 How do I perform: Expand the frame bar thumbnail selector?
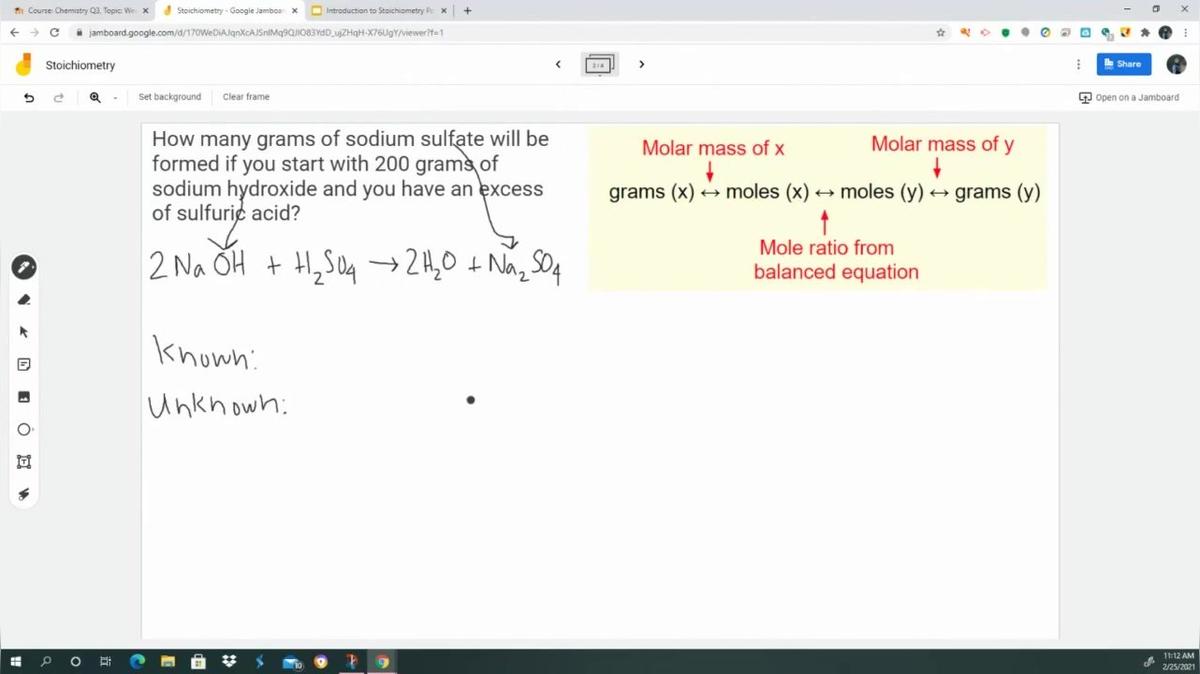[599, 65]
